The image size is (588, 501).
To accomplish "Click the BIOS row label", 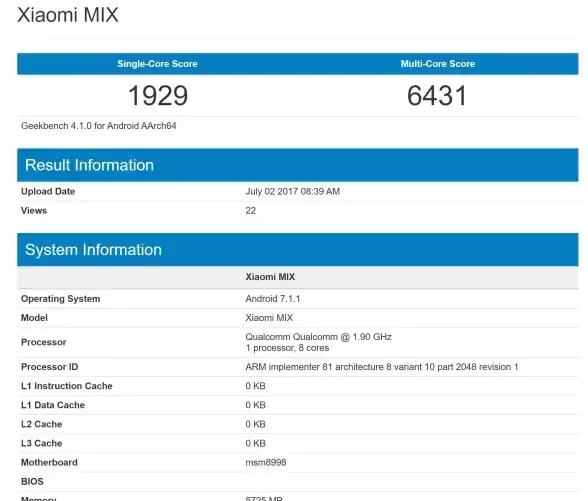I will 32,482.
